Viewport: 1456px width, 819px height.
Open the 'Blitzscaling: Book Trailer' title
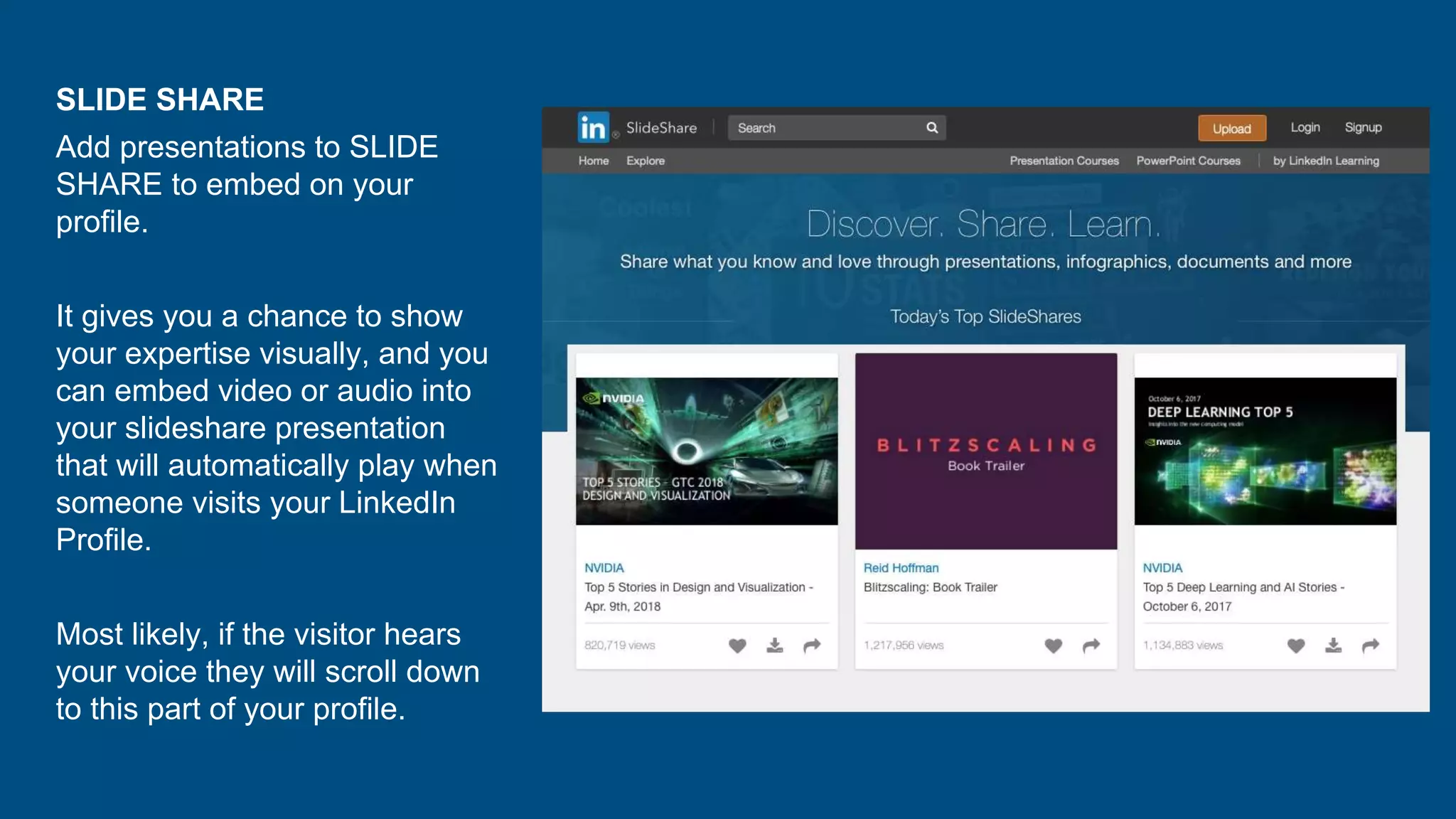point(931,587)
